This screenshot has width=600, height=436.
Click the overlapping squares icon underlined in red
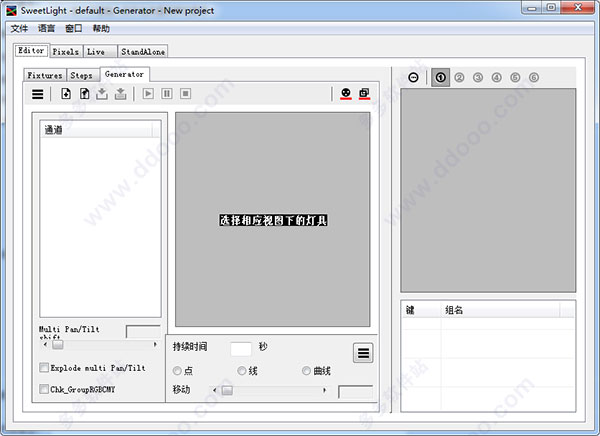pyautogui.click(x=364, y=93)
